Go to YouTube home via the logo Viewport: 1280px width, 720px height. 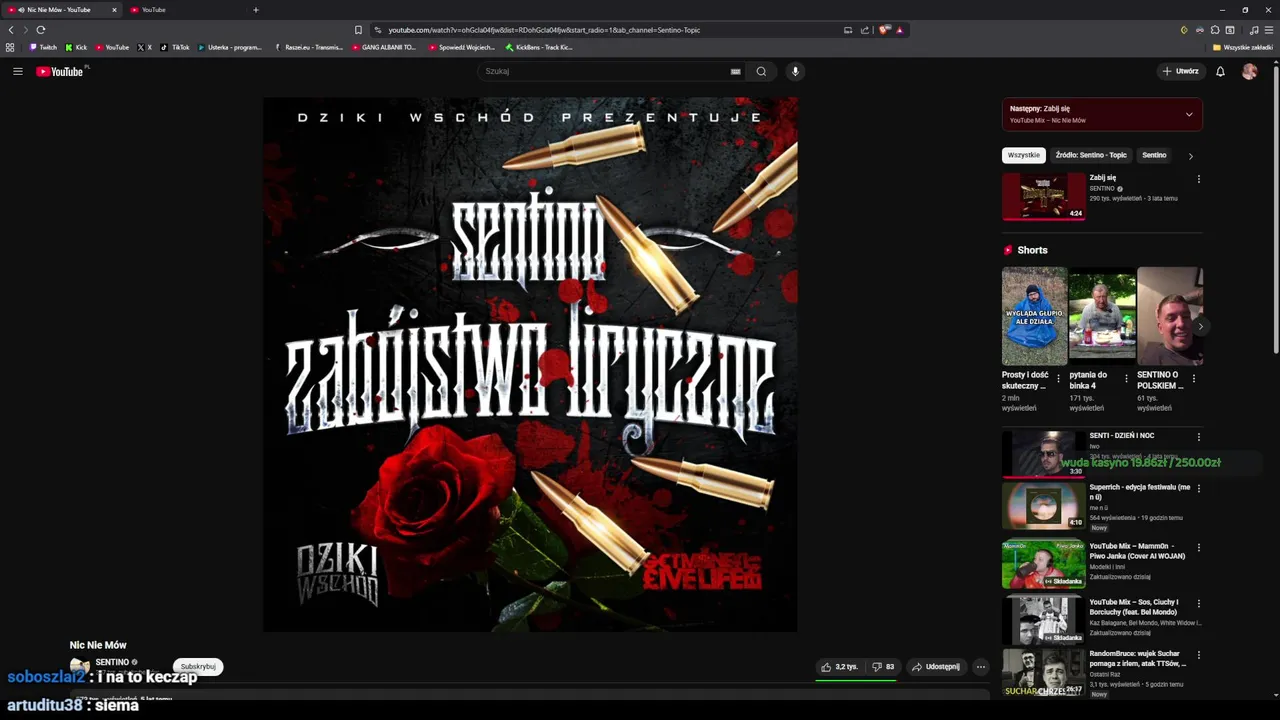coord(60,71)
